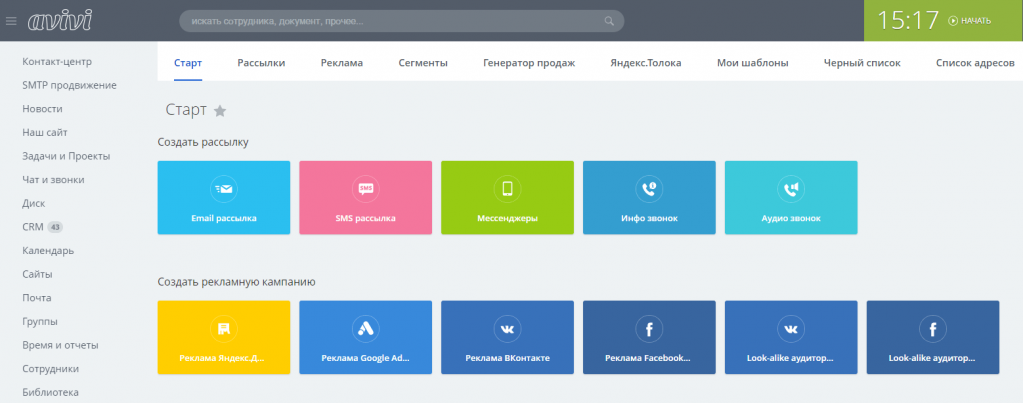Focus the employee and document search field
Viewport: 1023px width, 403px height.
(402, 21)
